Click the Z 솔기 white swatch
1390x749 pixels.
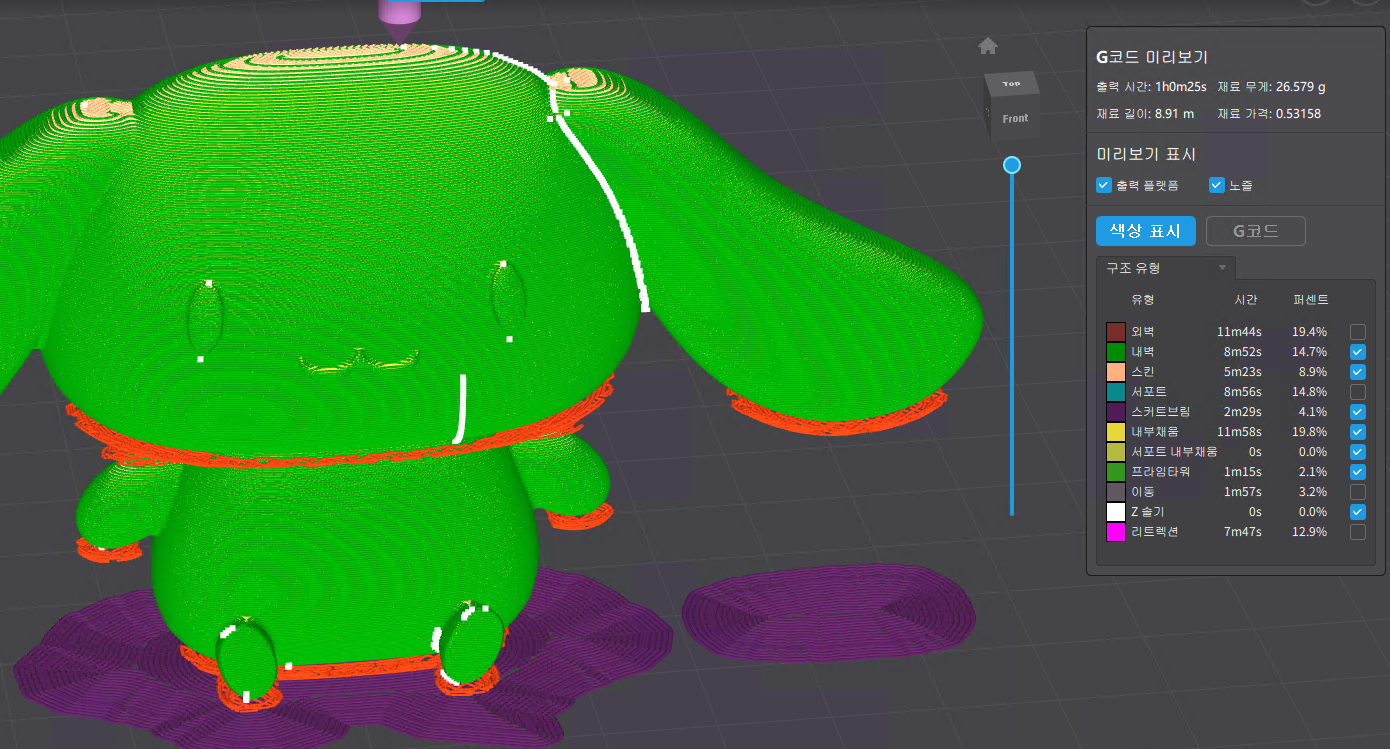point(1116,512)
